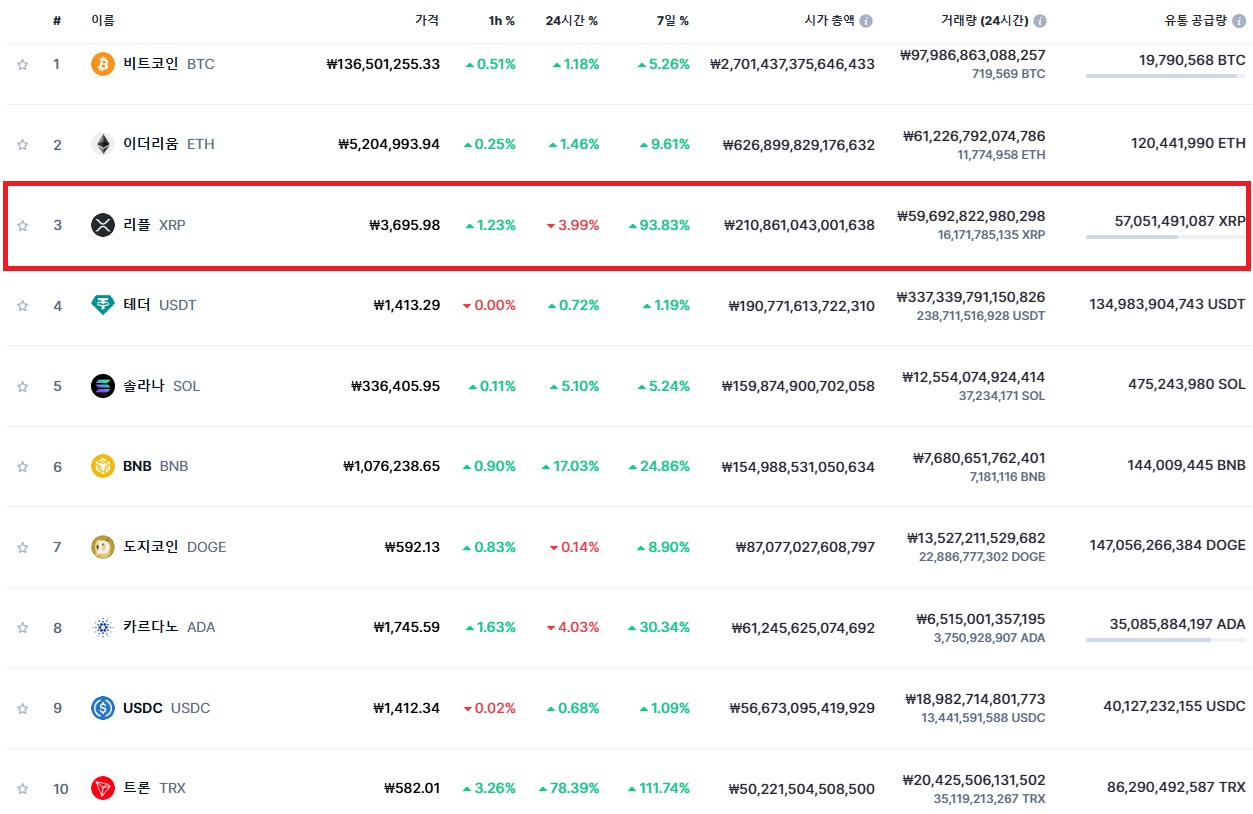Screen dimensions: 1253x814
Task: Open Tron volume ₩20,425,506,131,502 link
Action: (x=974, y=780)
